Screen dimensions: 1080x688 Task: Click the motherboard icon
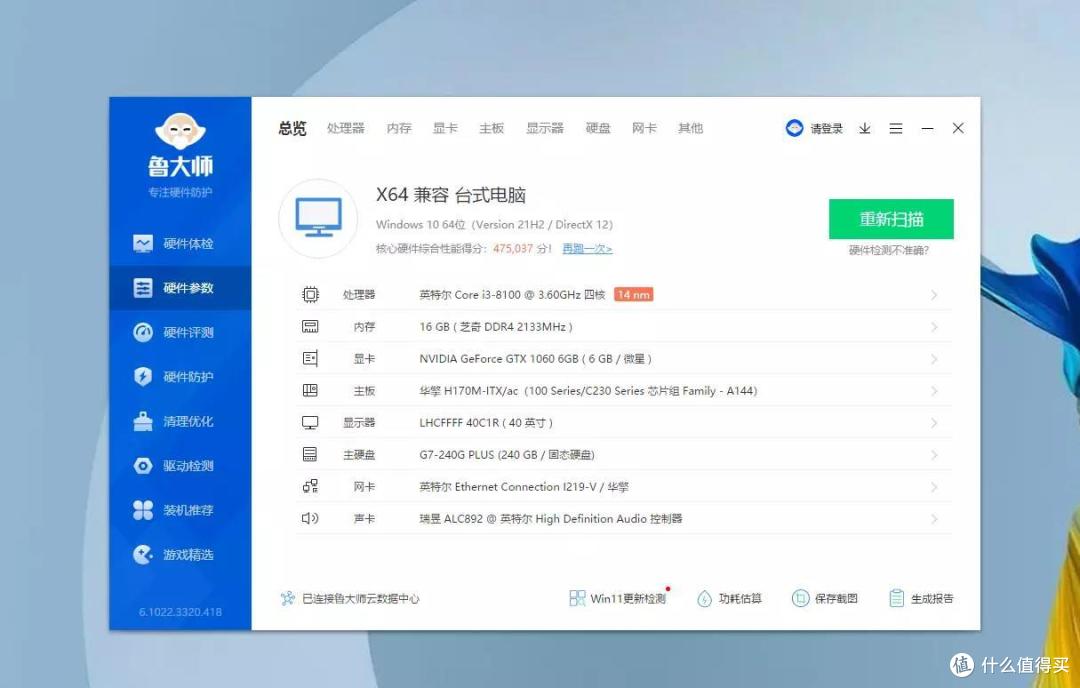pos(311,390)
